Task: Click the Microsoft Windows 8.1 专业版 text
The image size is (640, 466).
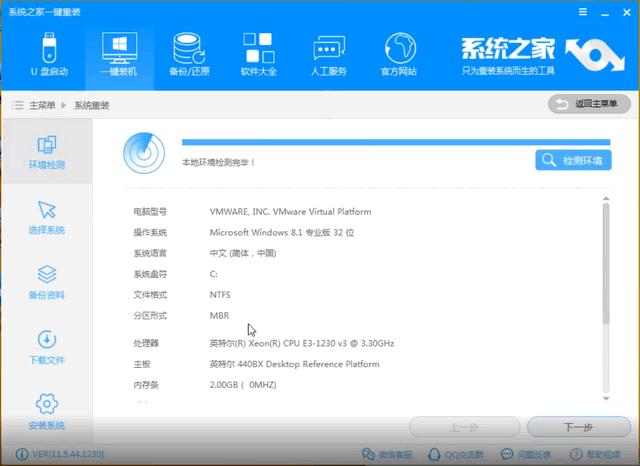Action: tap(282, 232)
